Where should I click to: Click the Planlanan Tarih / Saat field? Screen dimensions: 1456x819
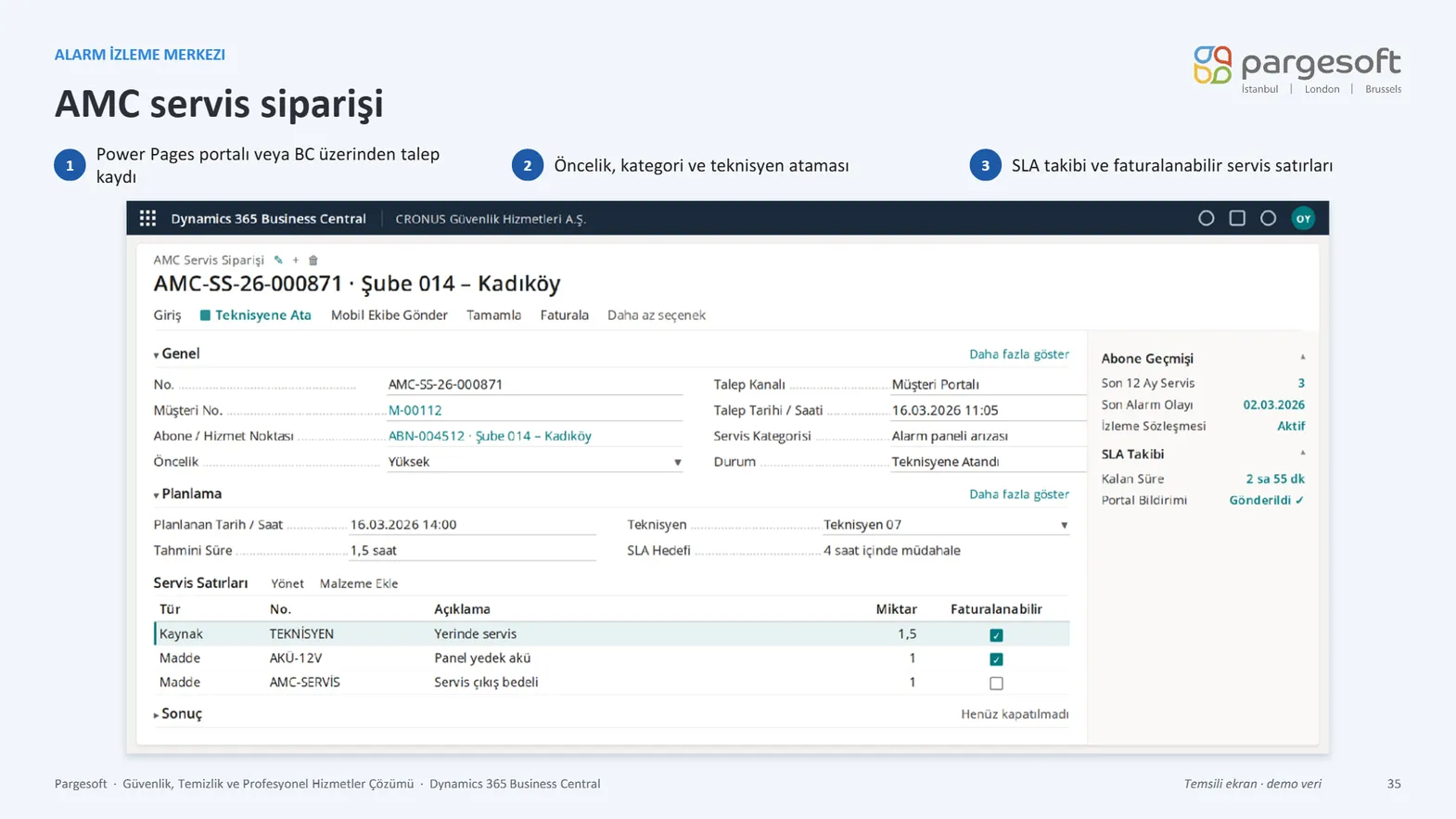472,525
